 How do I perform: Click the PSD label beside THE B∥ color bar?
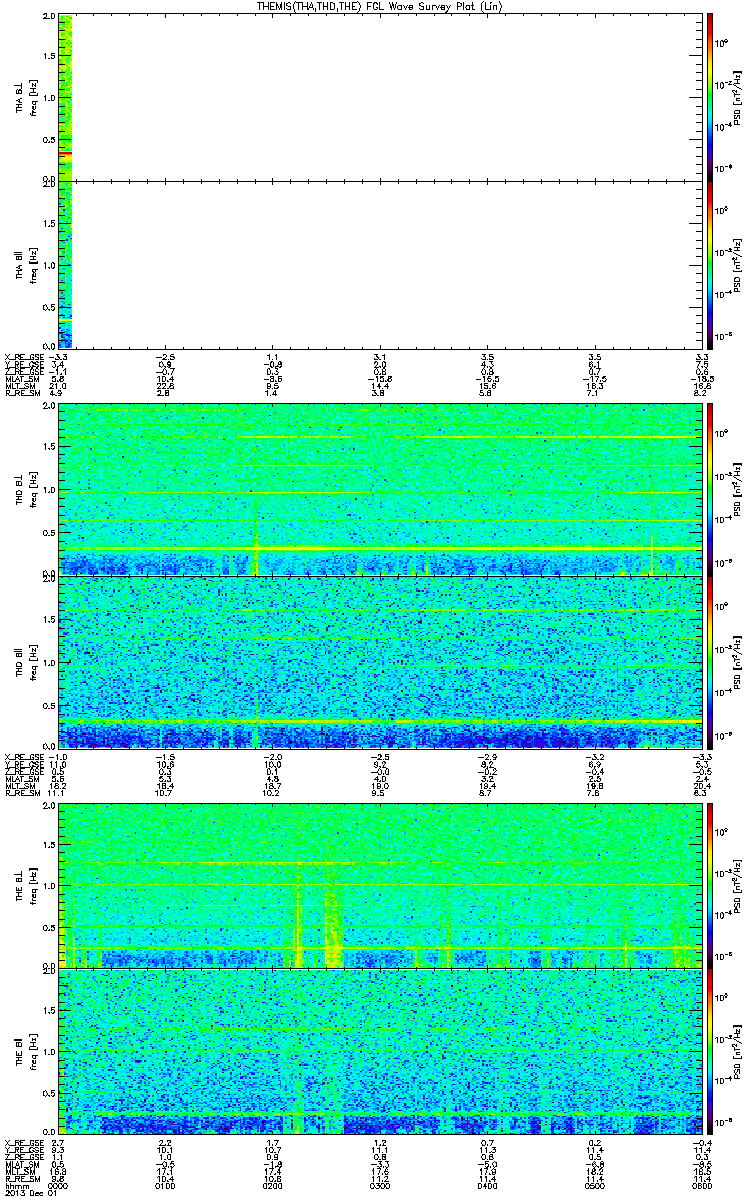pos(737,1051)
